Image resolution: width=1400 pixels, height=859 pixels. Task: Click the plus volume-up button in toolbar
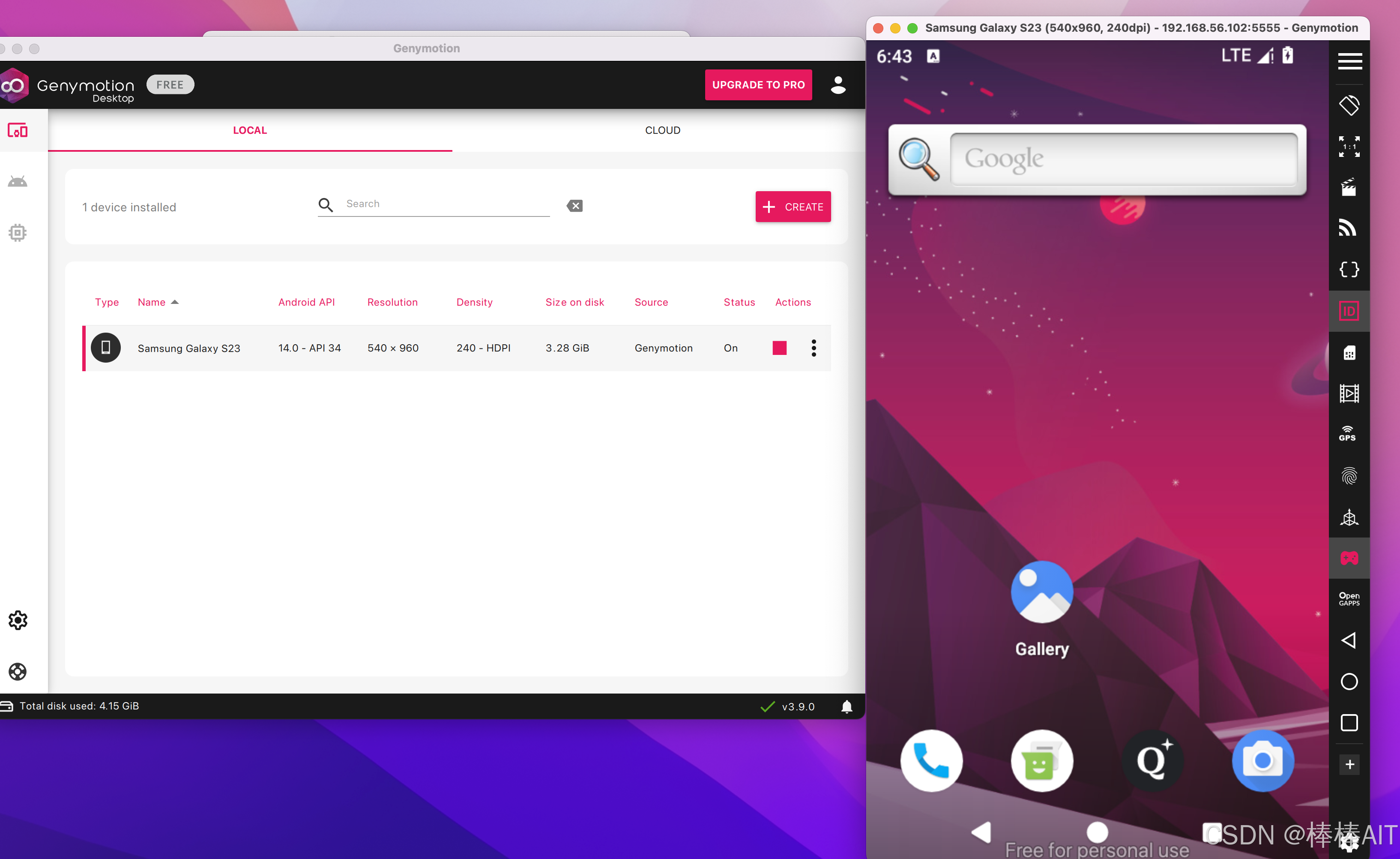pos(1349,765)
